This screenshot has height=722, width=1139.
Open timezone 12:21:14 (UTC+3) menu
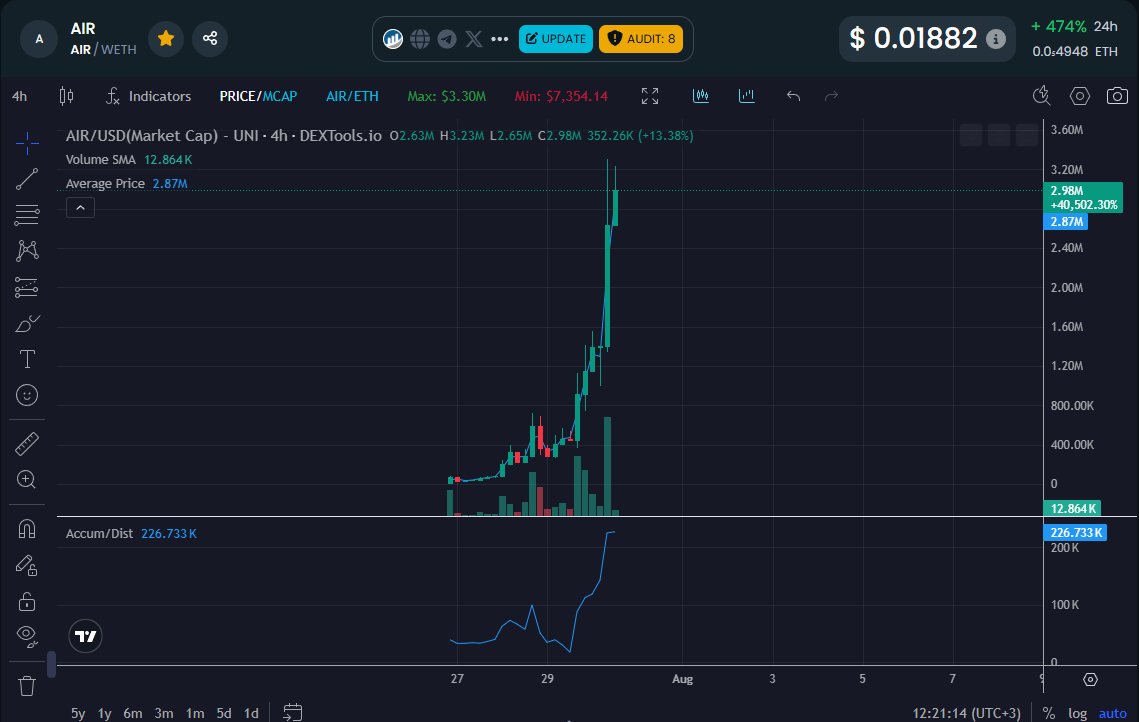coord(966,713)
